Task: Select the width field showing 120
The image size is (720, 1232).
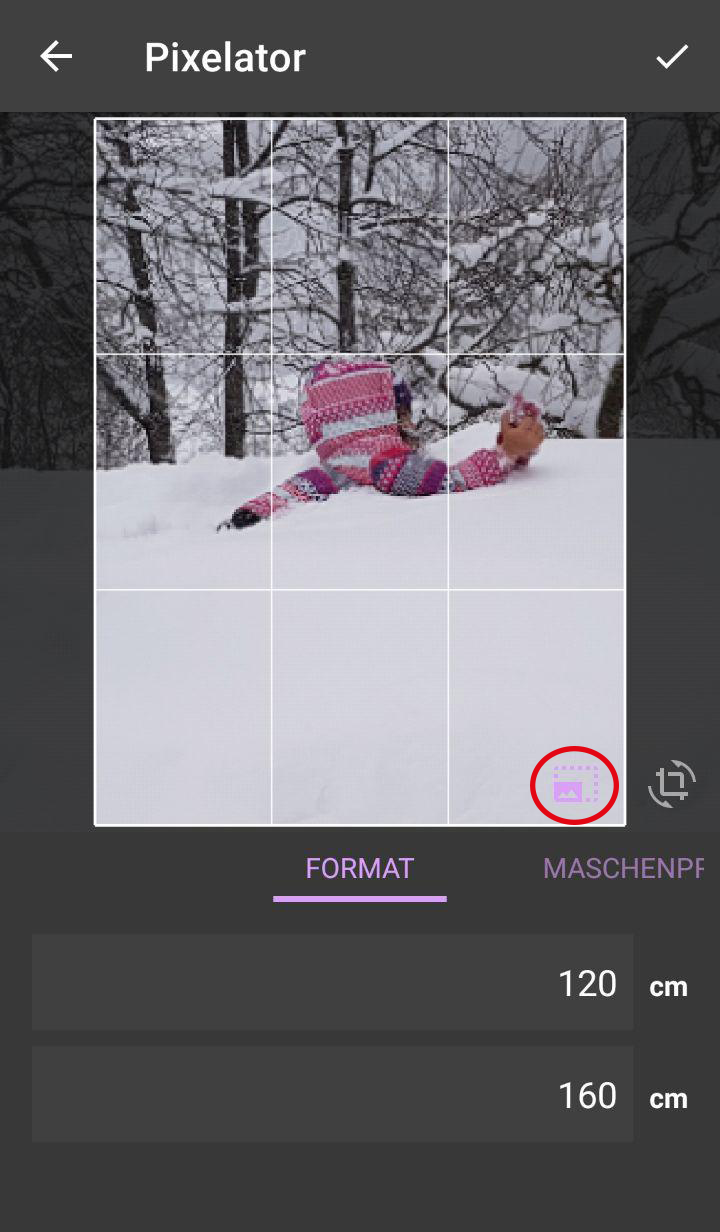Action: tap(332, 983)
